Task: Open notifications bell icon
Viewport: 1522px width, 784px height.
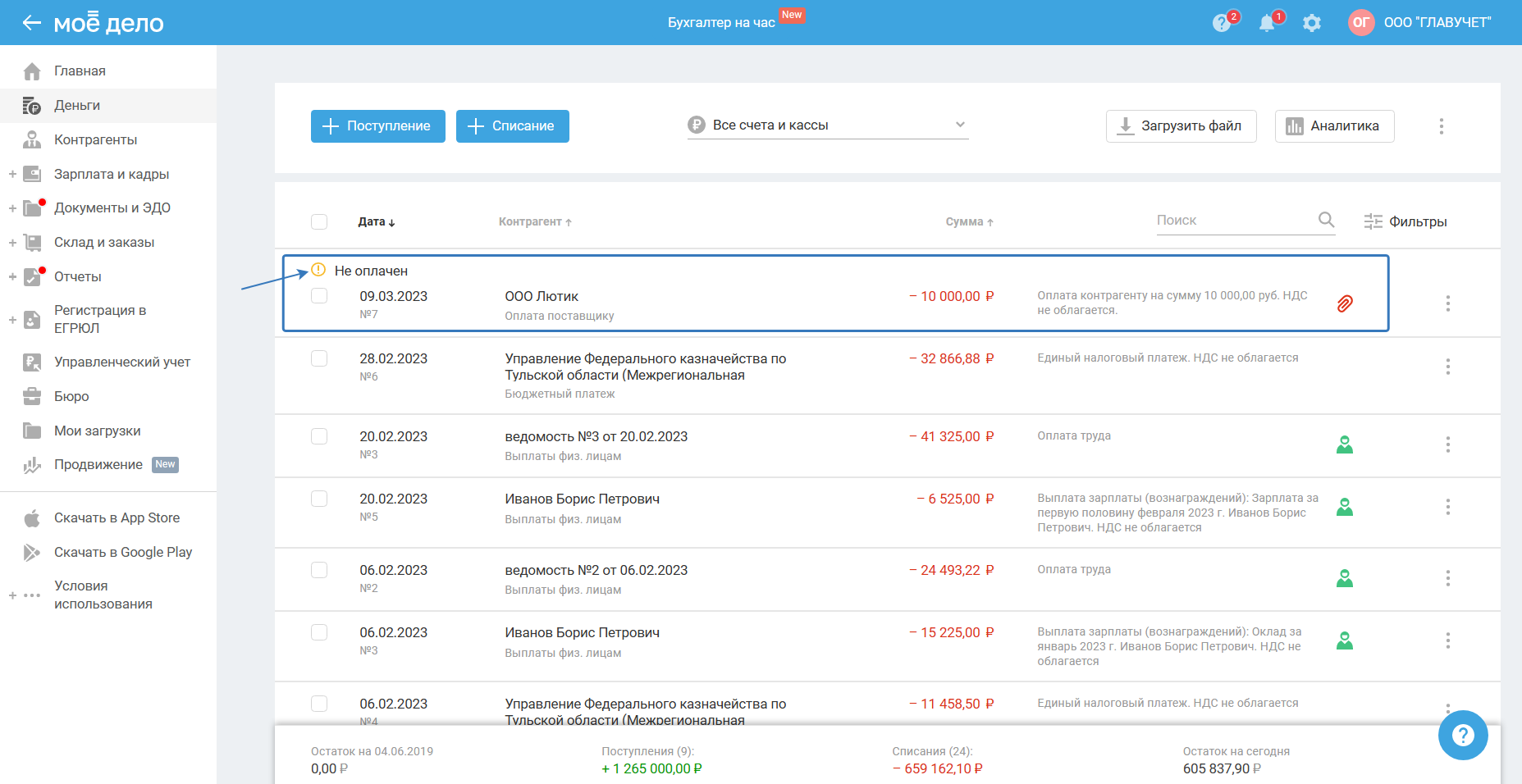Action: click(1267, 23)
